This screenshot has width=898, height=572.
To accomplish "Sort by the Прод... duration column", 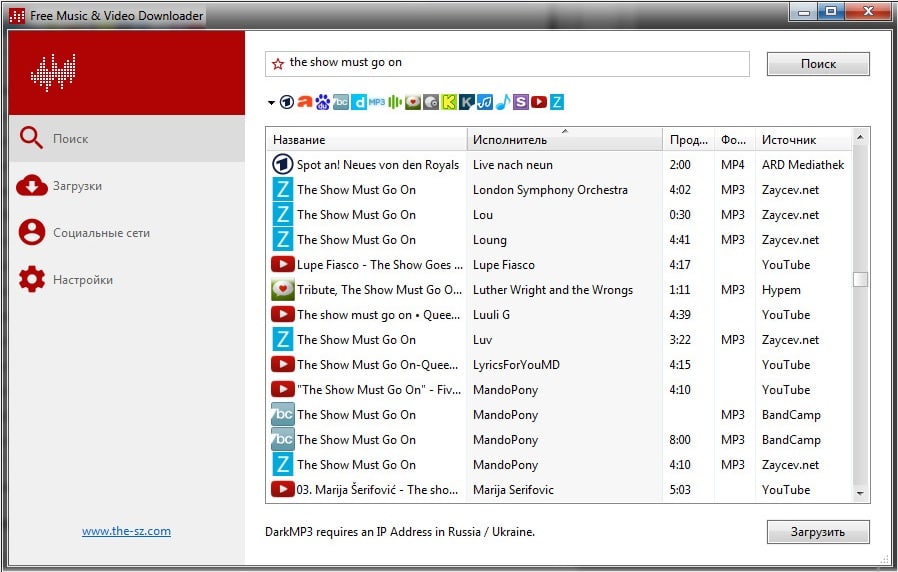I will coord(688,139).
